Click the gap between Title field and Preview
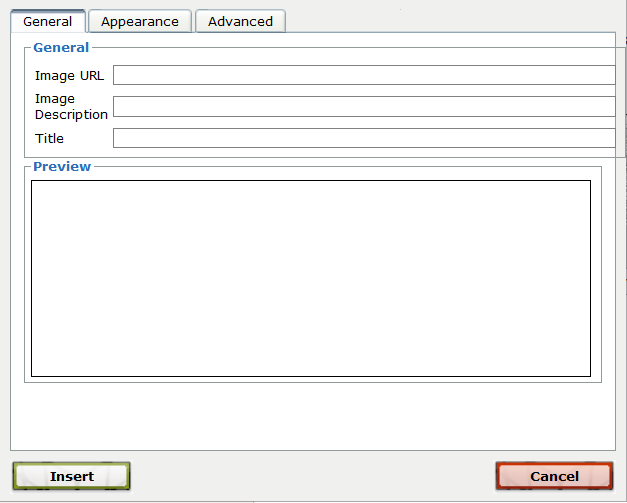This screenshot has height=503, width=627. 310,155
